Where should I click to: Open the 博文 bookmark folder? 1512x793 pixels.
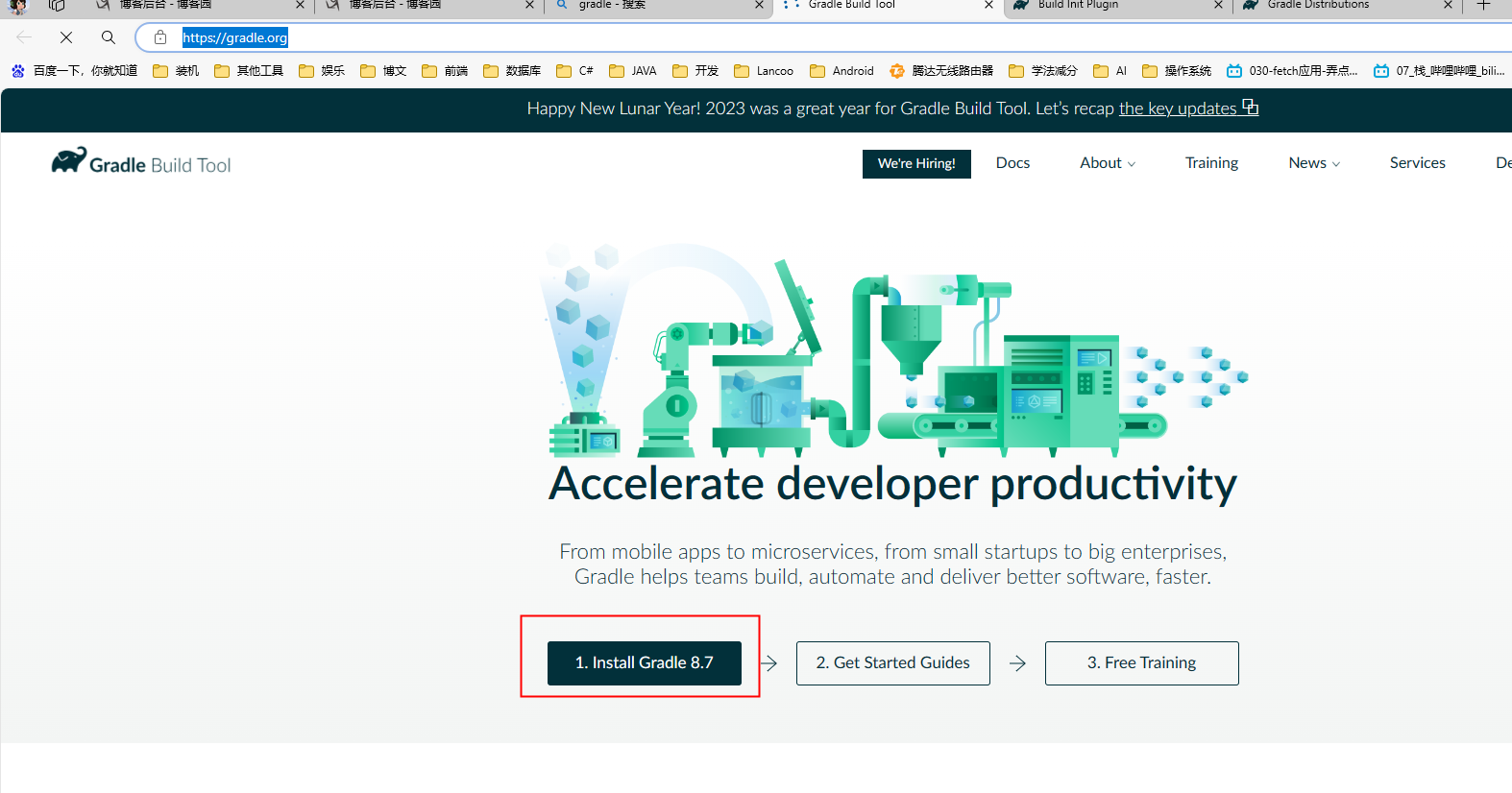383,71
